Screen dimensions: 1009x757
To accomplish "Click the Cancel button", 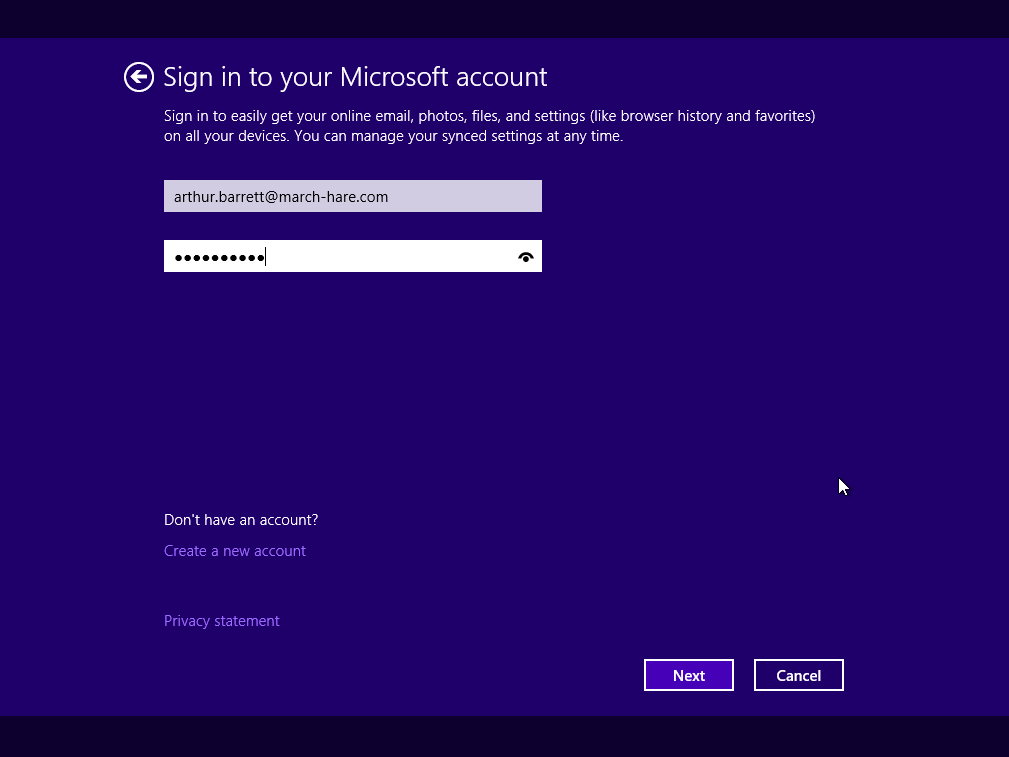I will [799, 675].
